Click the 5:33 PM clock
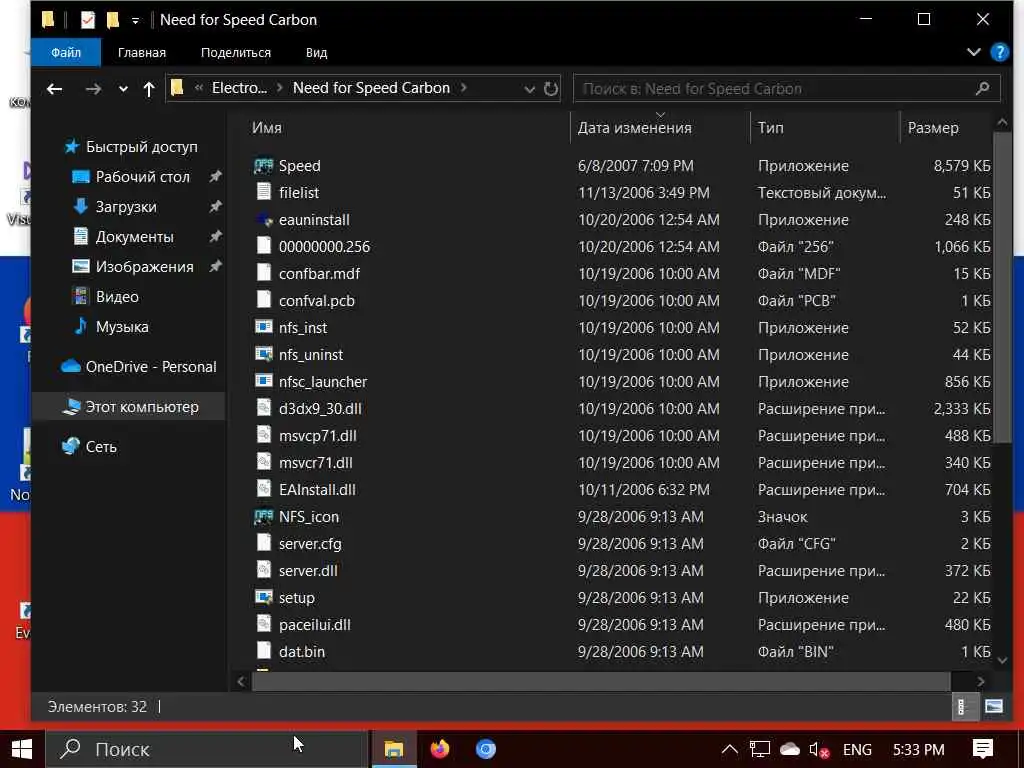1024x768 pixels. (x=918, y=749)
